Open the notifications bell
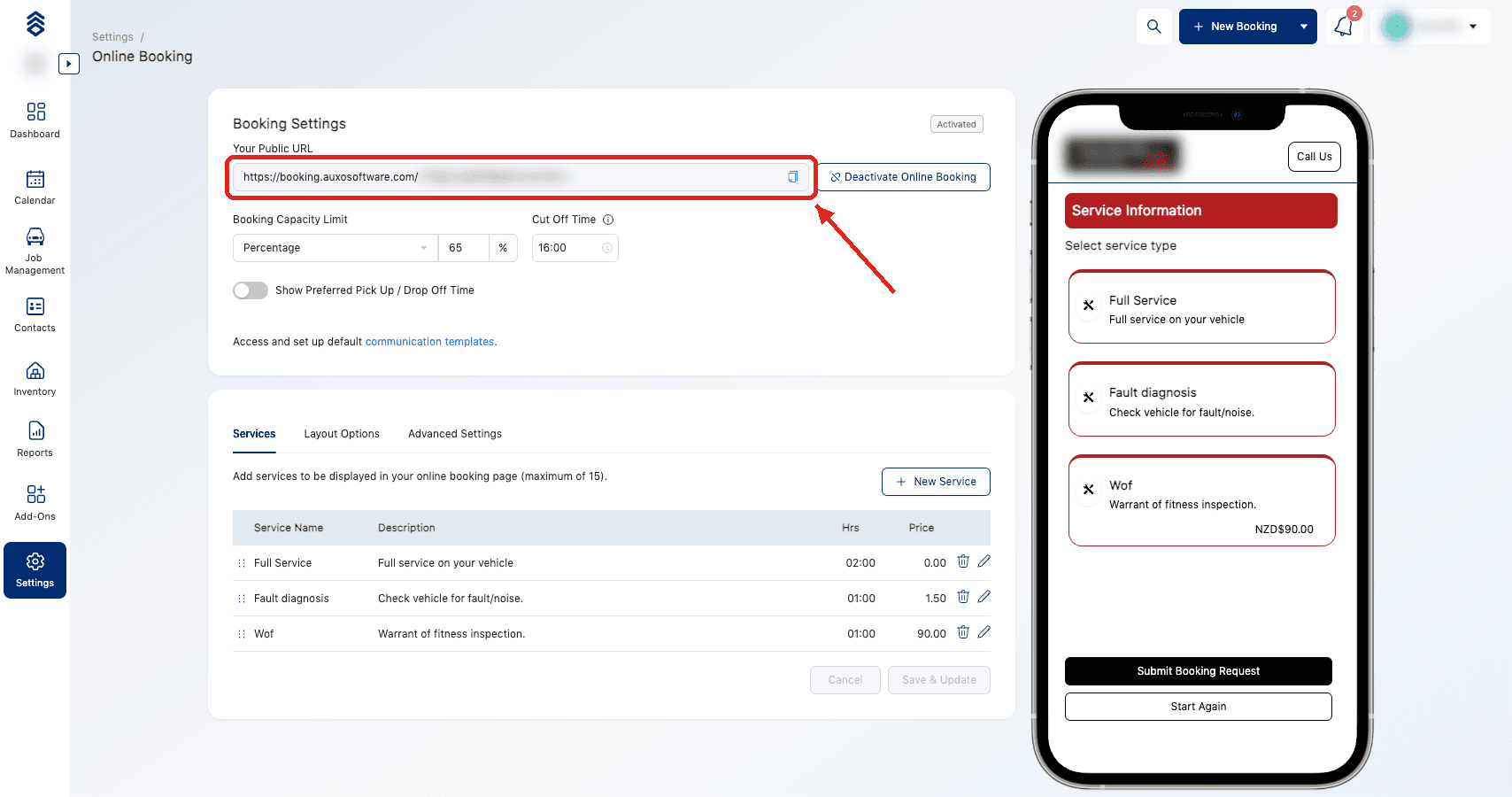The width and height of the screenshot is (1512, 797). pyautogui.click(x=1344, y=27)
